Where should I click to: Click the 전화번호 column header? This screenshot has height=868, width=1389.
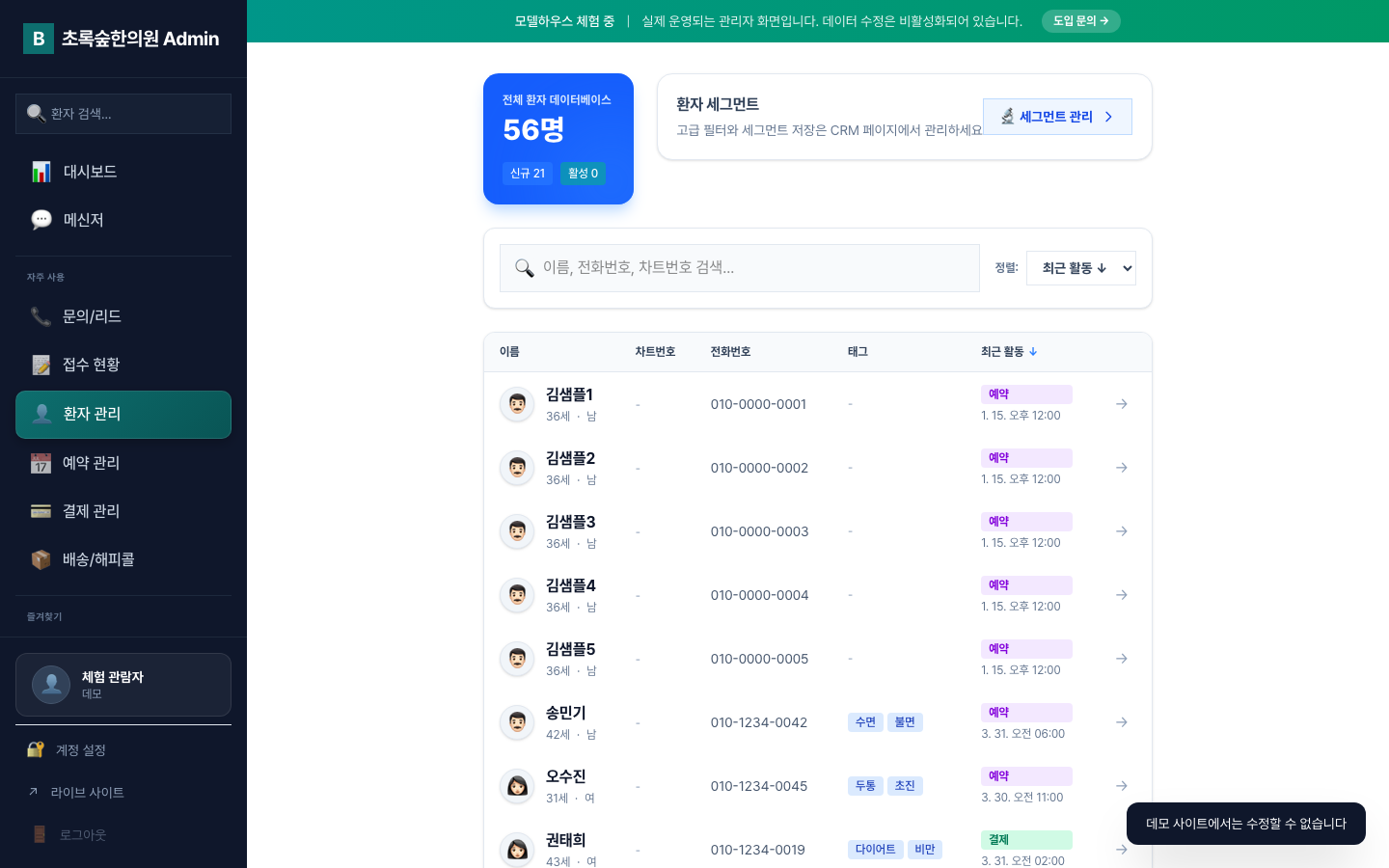click(730, 352)
